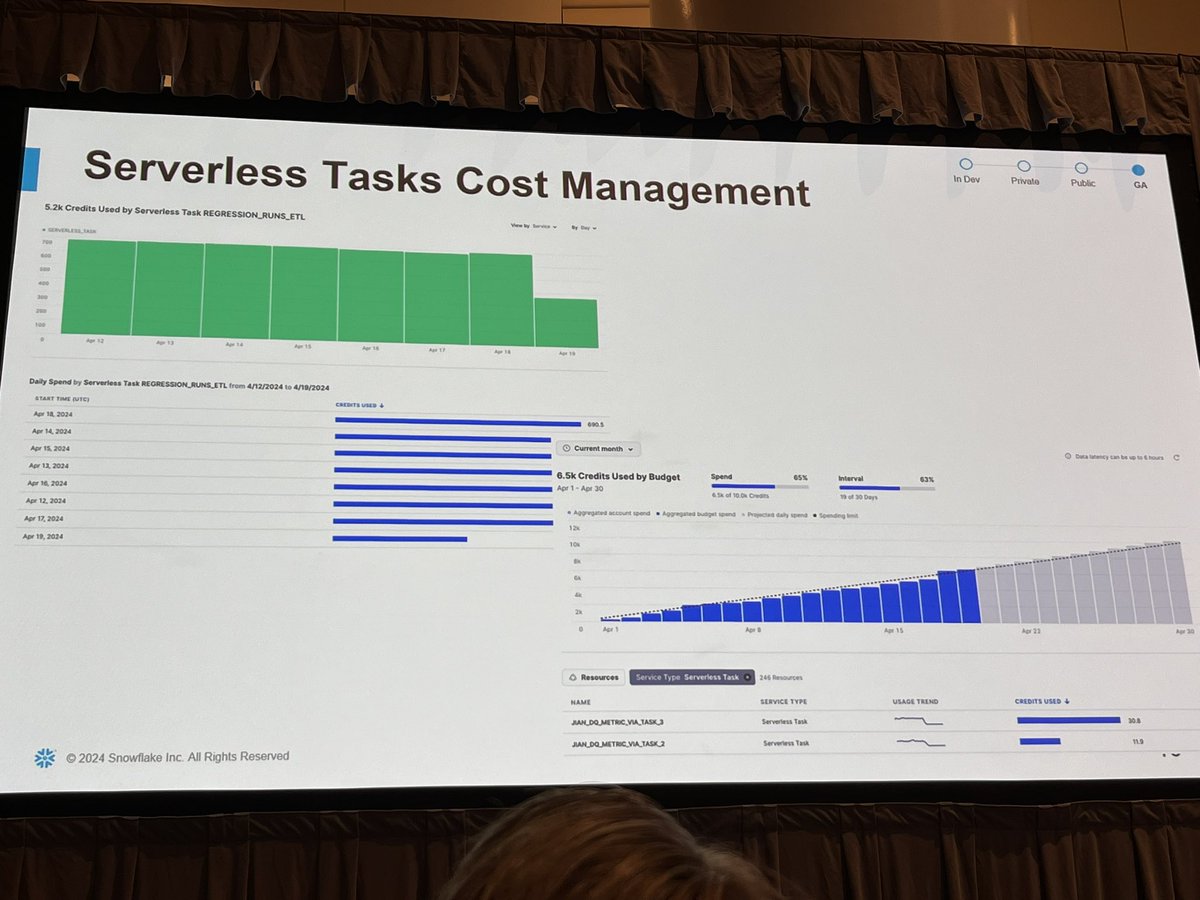Click the USAGE TREND column header

click(915, 702)
